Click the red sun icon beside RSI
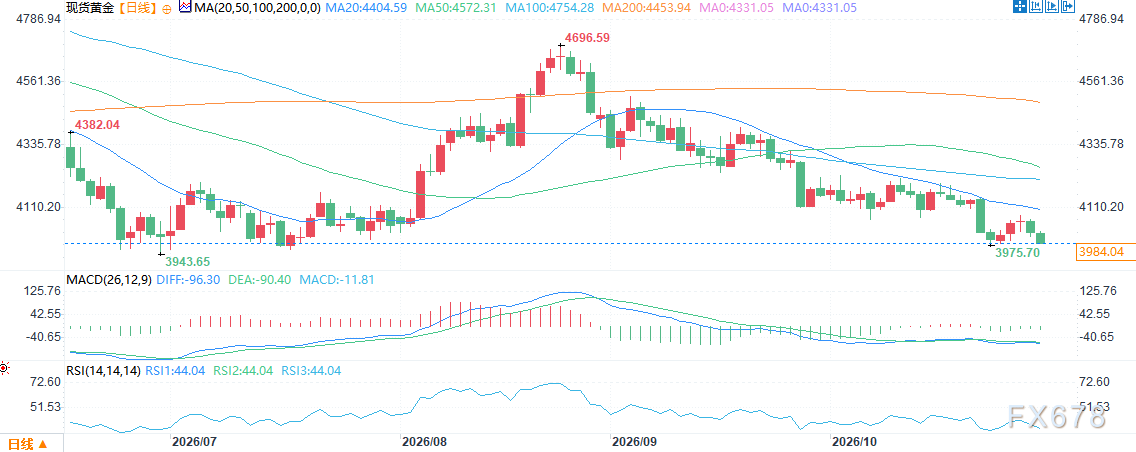Screen dimensions: 1136x452 (x=4, y=369)
